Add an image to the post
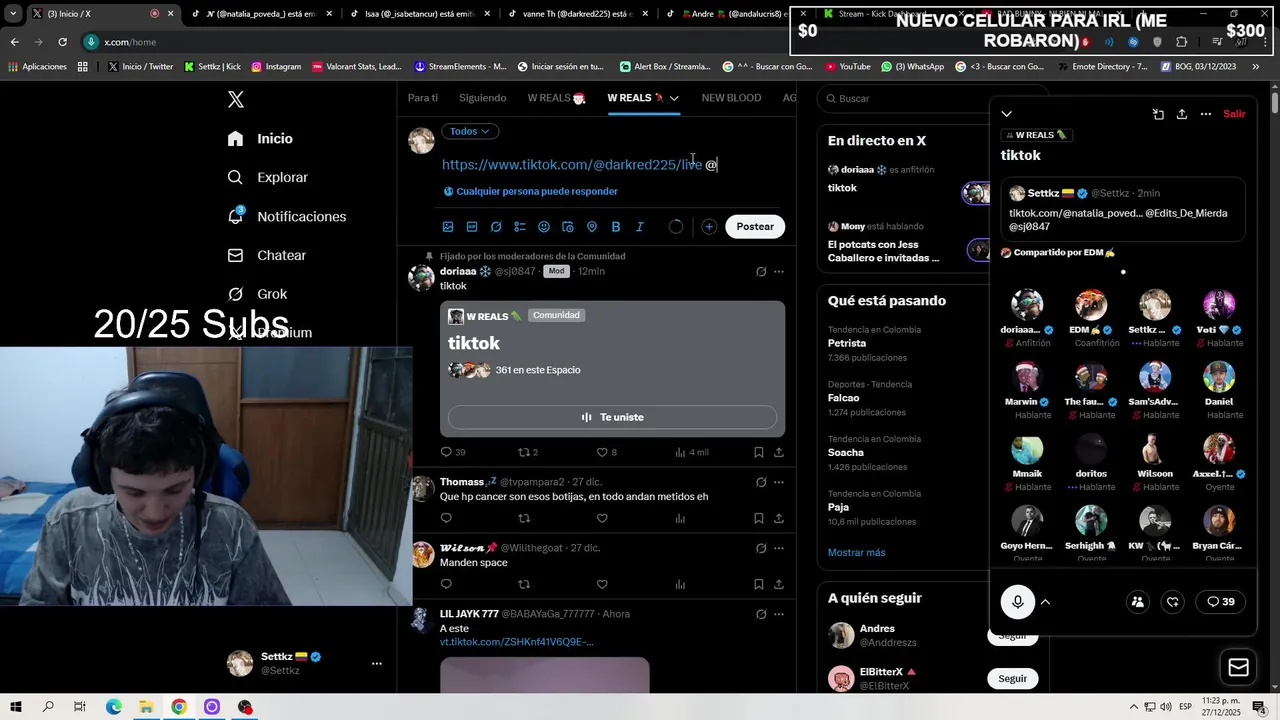Screen dimensions: 1280x720 (x=448, y=227)
